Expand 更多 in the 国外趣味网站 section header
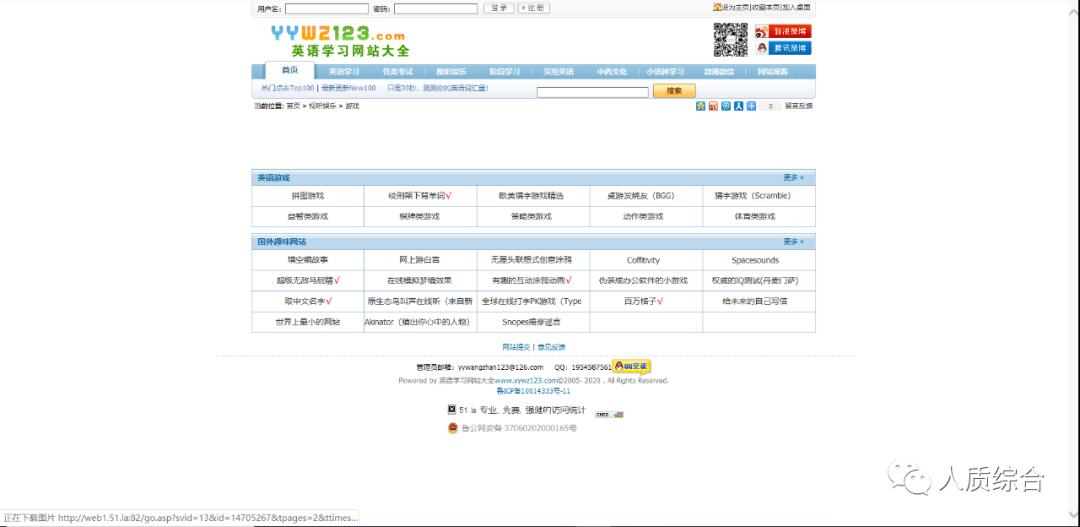 coord(793,242)
